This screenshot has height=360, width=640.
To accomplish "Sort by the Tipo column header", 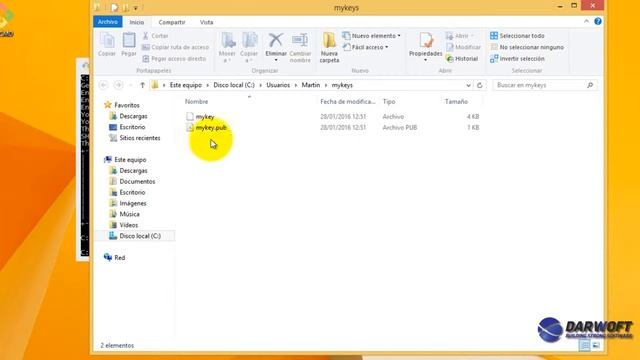I will click(389, 102).
